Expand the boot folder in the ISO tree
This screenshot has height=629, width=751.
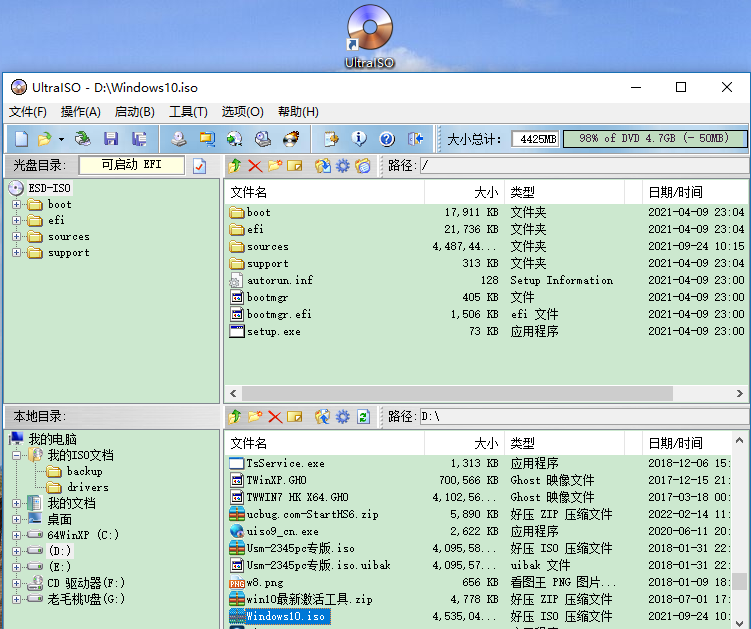pos(17,205)
